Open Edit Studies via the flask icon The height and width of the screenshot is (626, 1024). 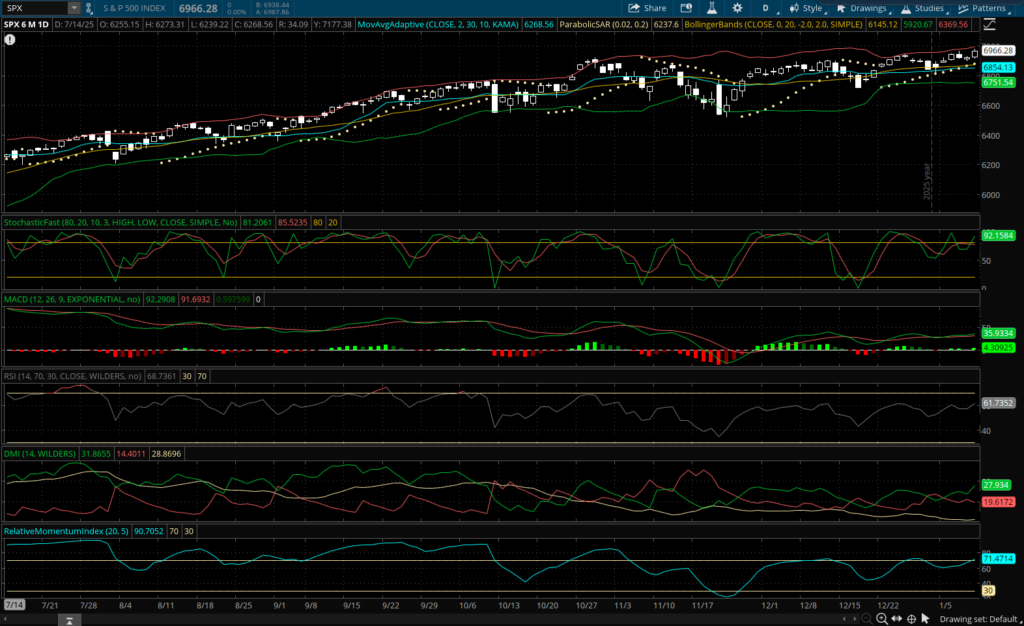click(x=713, y=8)
